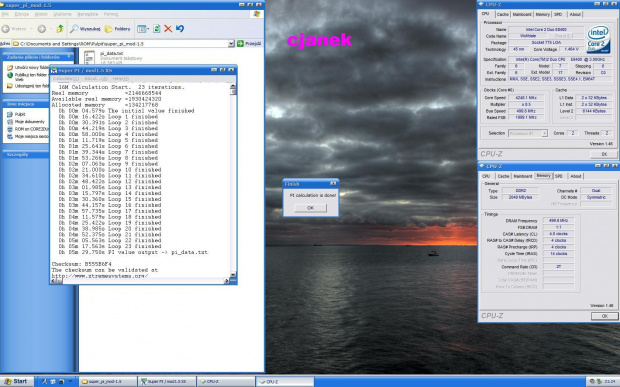Viewport: 620px width, 387px height.
Task: Click the Forward arrow in Explorer toolbar
Action: click(42, 28)
